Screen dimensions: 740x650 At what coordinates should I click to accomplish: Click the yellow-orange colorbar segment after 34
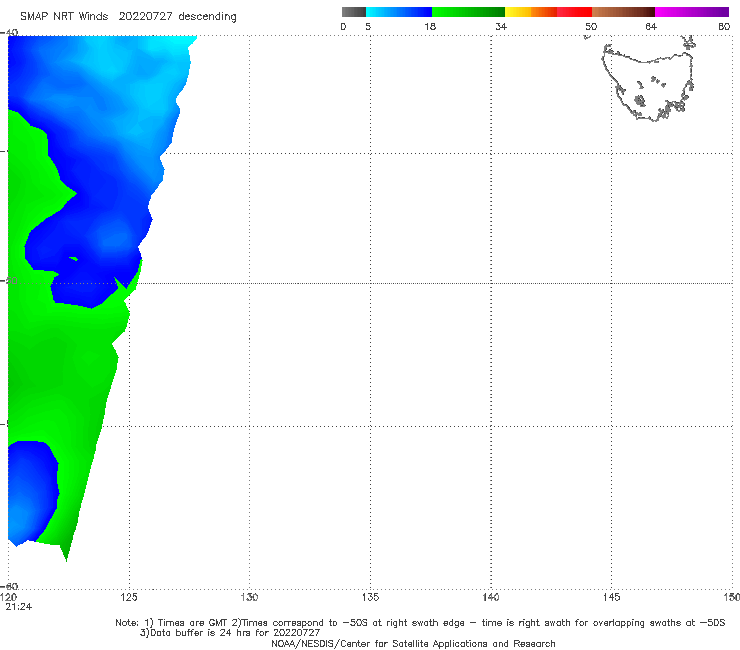click(x=531, y=12)
